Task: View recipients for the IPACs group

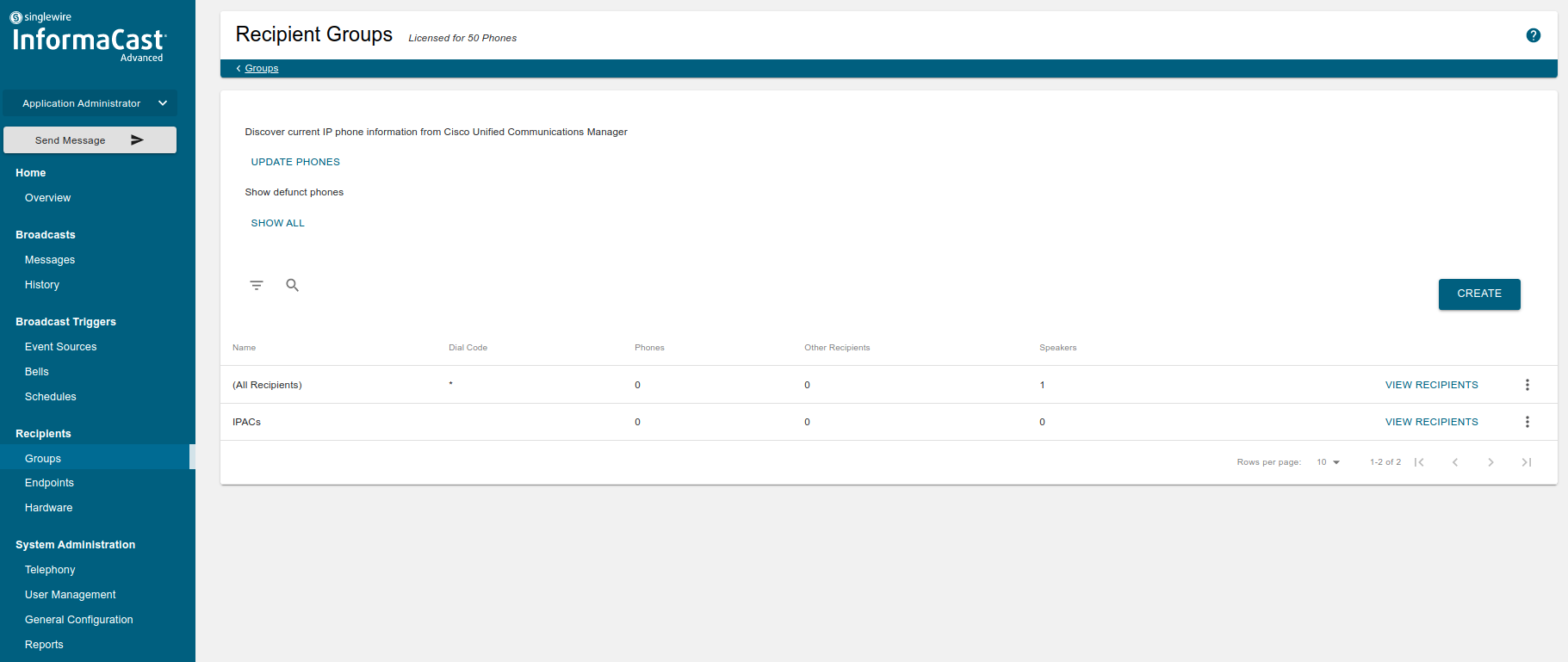Action: [x=1431, y=422]
